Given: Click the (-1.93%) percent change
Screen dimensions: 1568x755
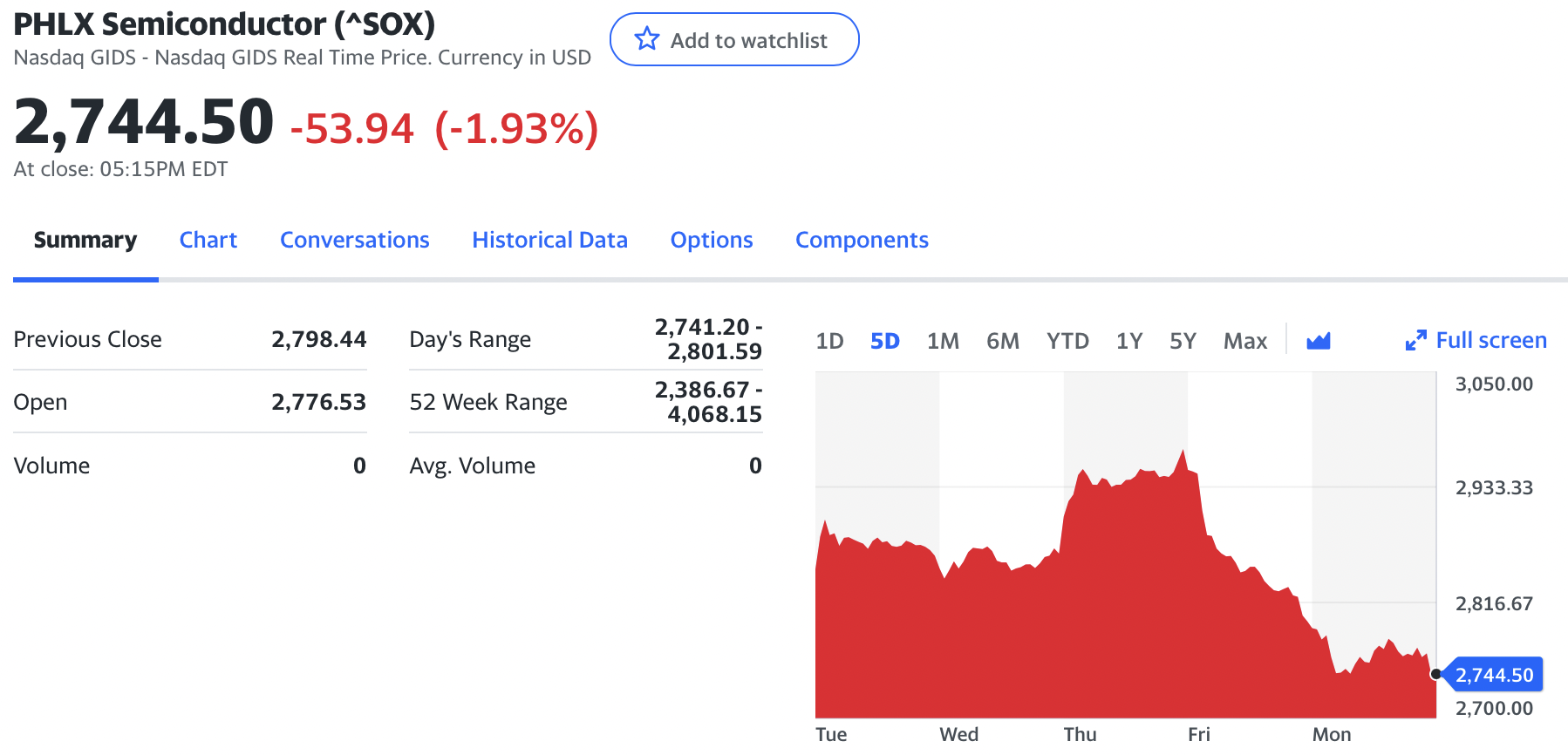Looking at the screenshot, I should tap(517, 128).
